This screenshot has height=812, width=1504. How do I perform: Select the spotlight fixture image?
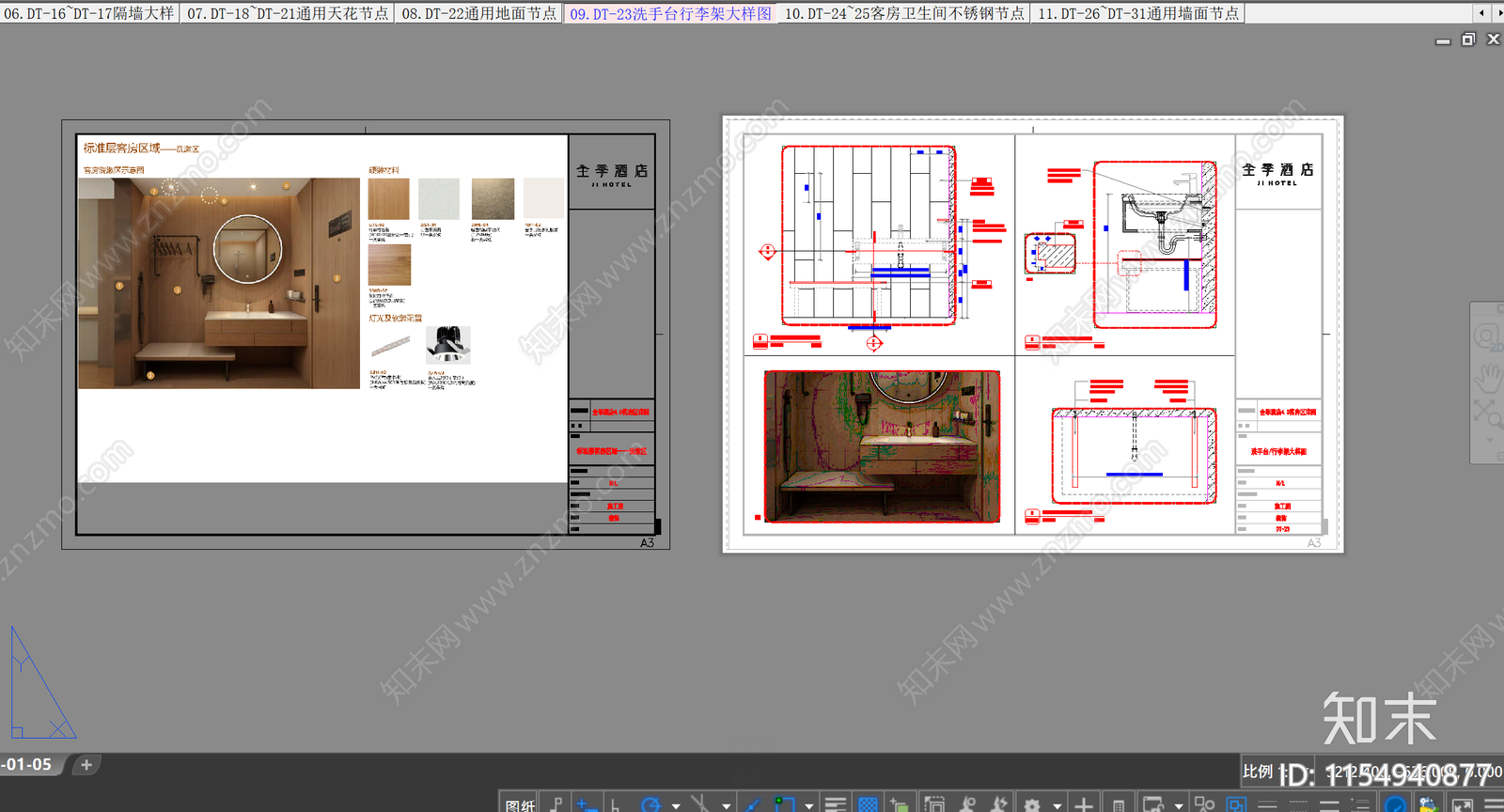click(447, 345)
